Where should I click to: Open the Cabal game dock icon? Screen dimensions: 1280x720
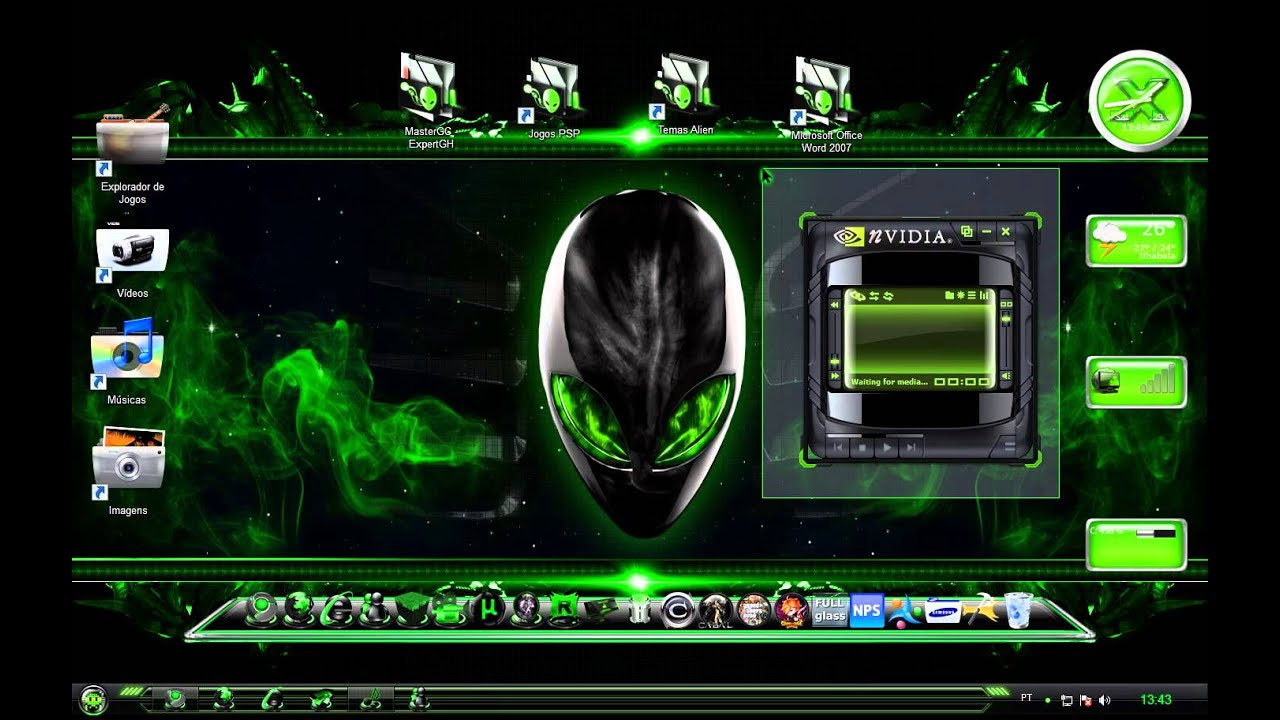[715, 610]
